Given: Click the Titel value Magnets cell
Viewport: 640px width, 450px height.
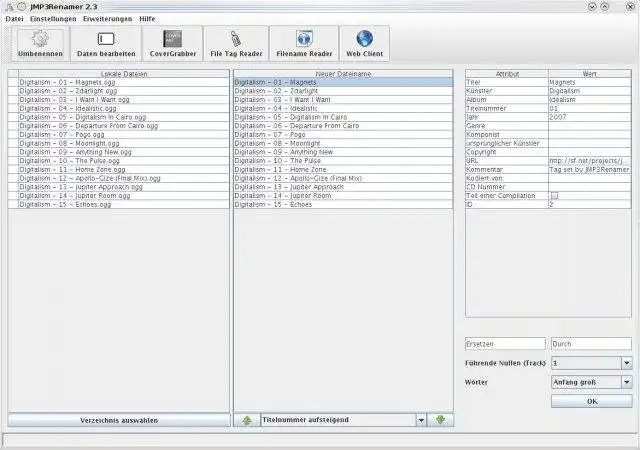Looking at the screenshot, I should click(x=589, y=82).
